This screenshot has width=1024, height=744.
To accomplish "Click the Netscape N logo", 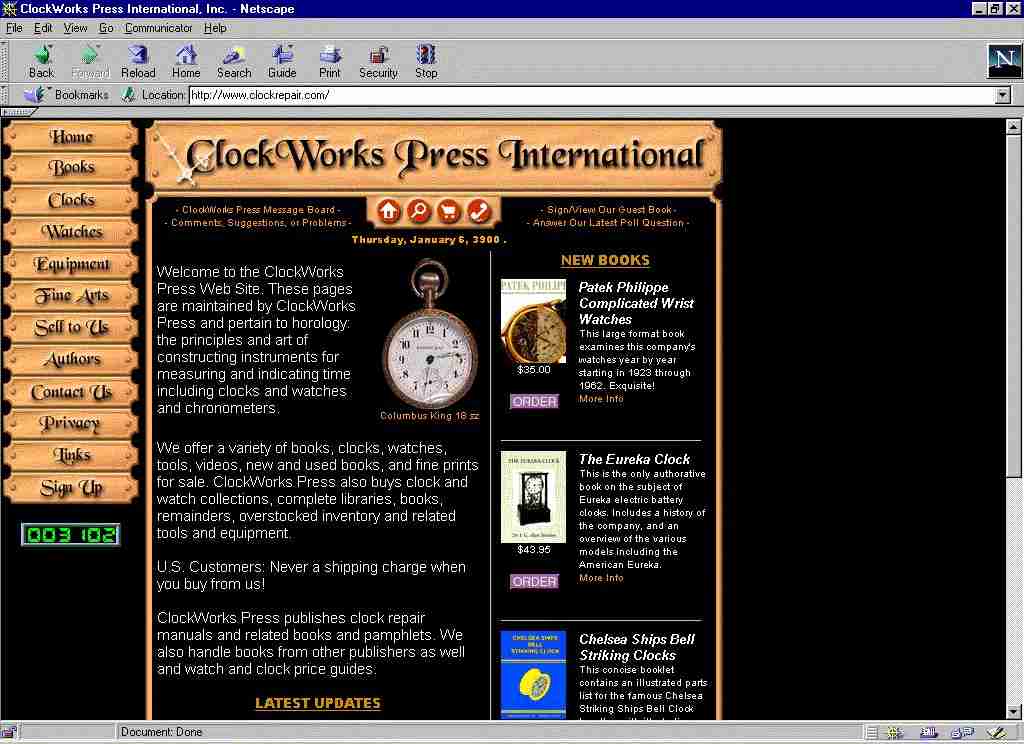I will pyautogui.click(x=1004, y=61).
